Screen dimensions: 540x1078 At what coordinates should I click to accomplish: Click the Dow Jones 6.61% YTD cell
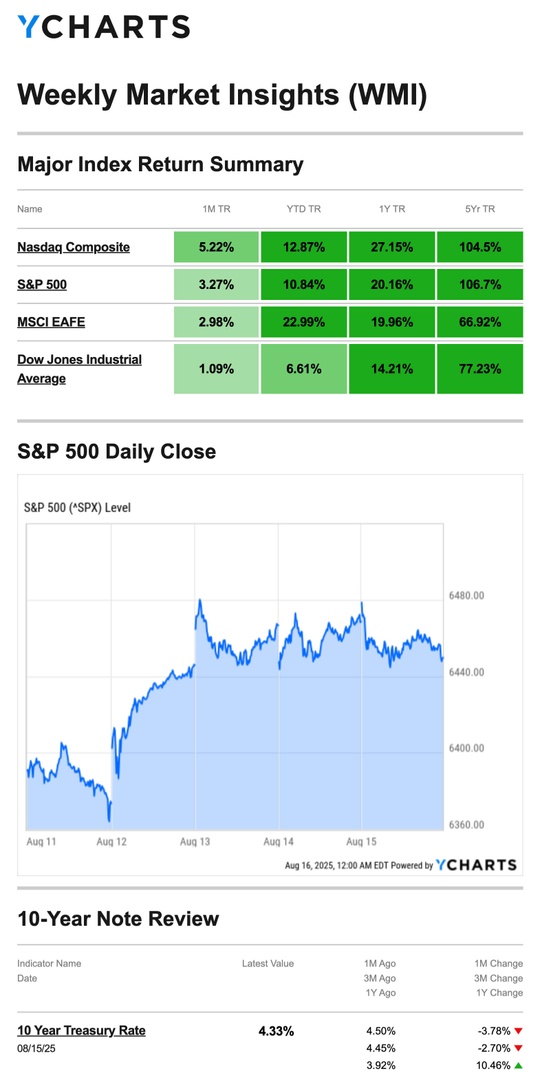click(304, 368)
